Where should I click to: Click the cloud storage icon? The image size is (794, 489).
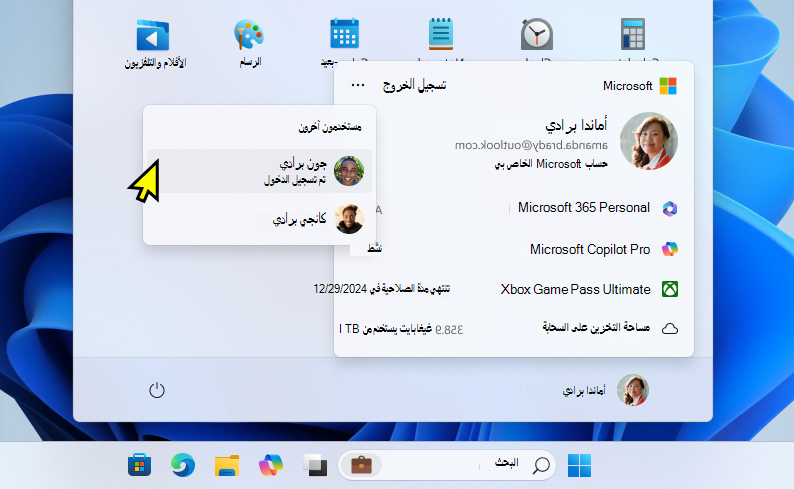pyautogui.click(x=670, y=329)
